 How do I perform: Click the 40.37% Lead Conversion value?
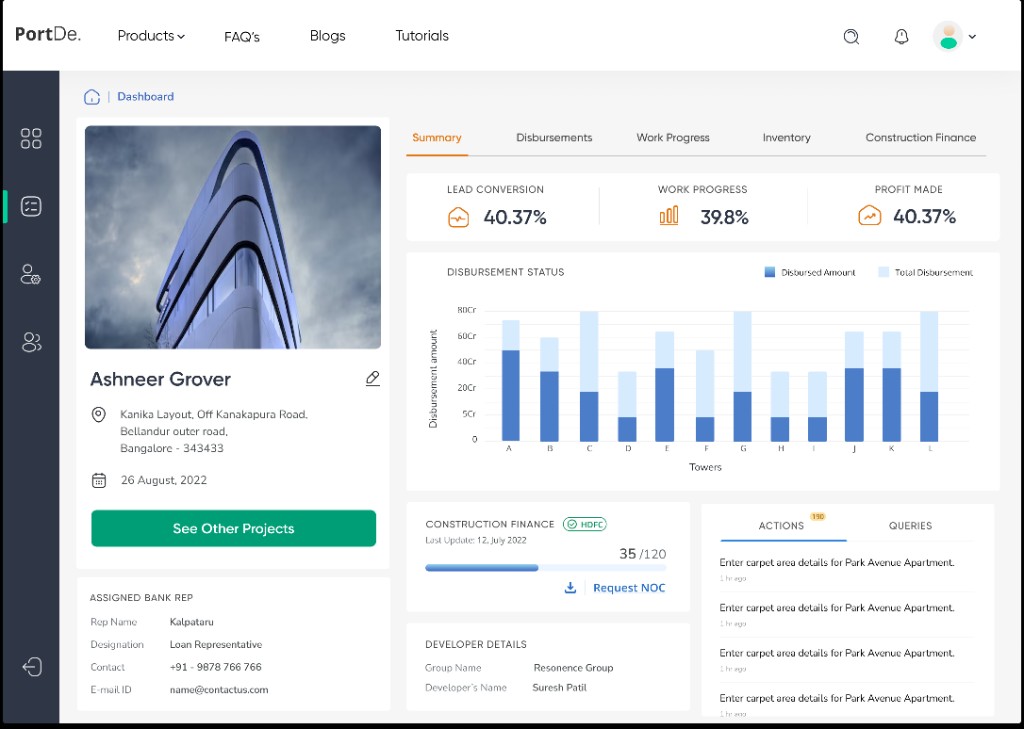point(515,217)
